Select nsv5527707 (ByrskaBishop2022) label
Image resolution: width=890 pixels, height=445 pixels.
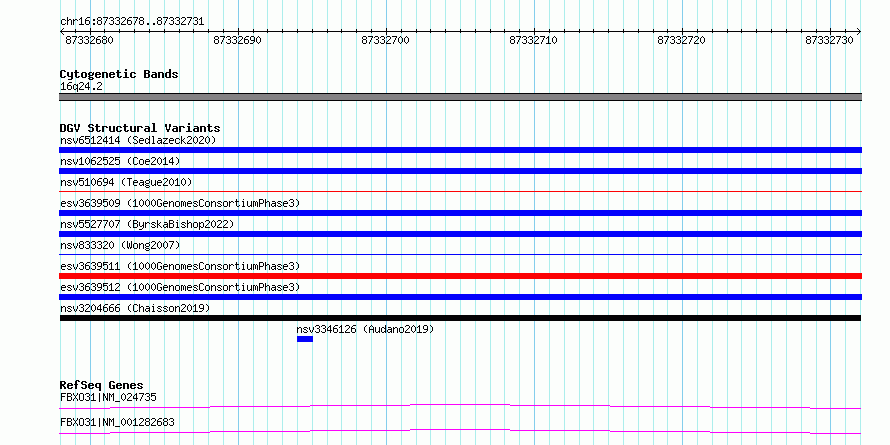pos(147,224)
